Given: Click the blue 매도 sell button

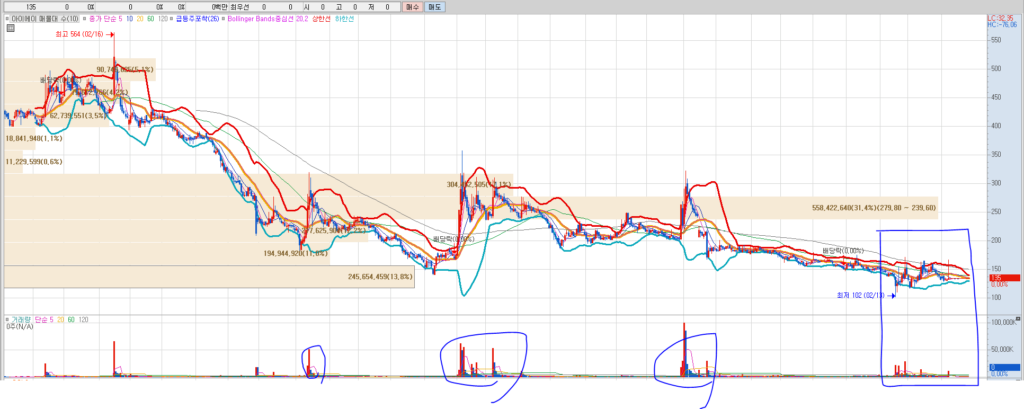Looking at the screenshot, I should [x=434, y=7].
